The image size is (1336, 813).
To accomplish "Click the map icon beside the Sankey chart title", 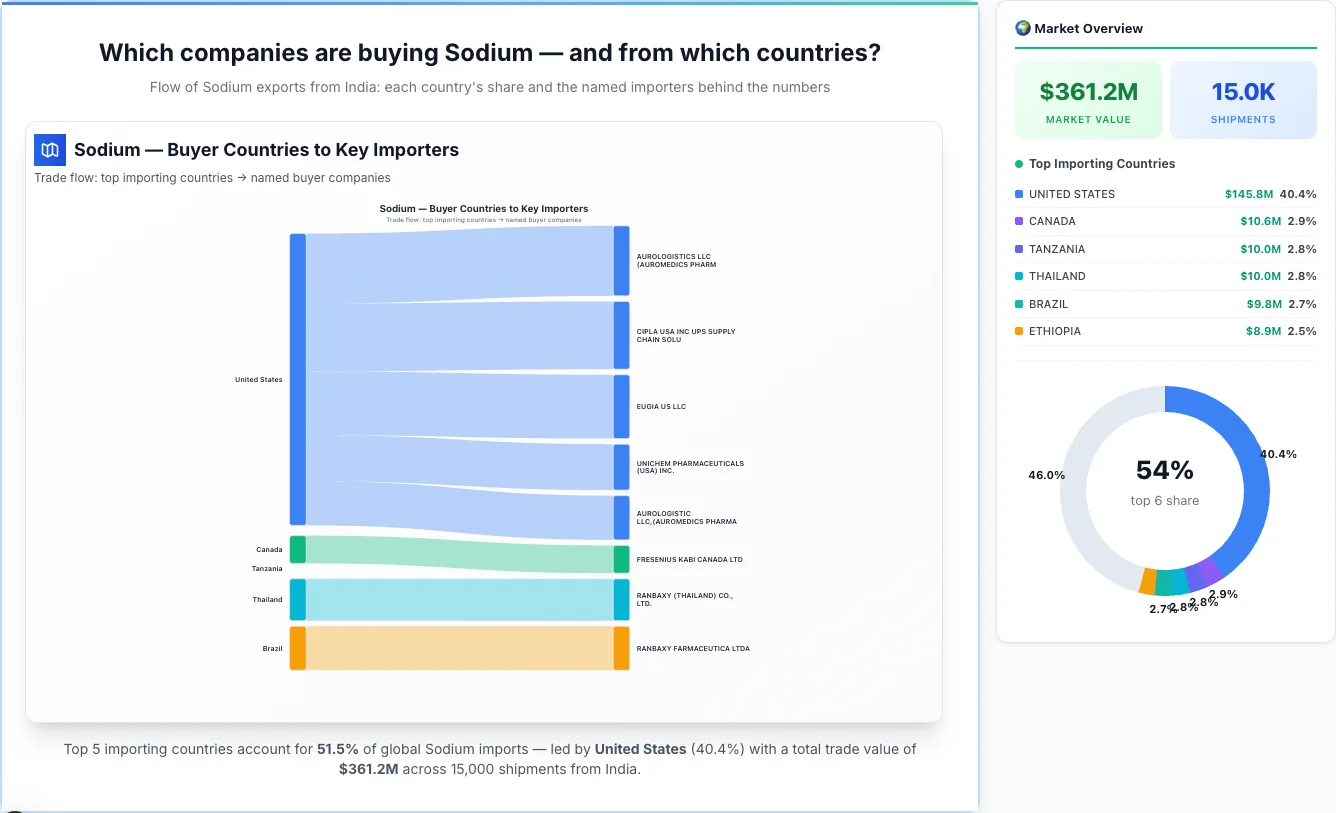I will [x=49, y=149].
